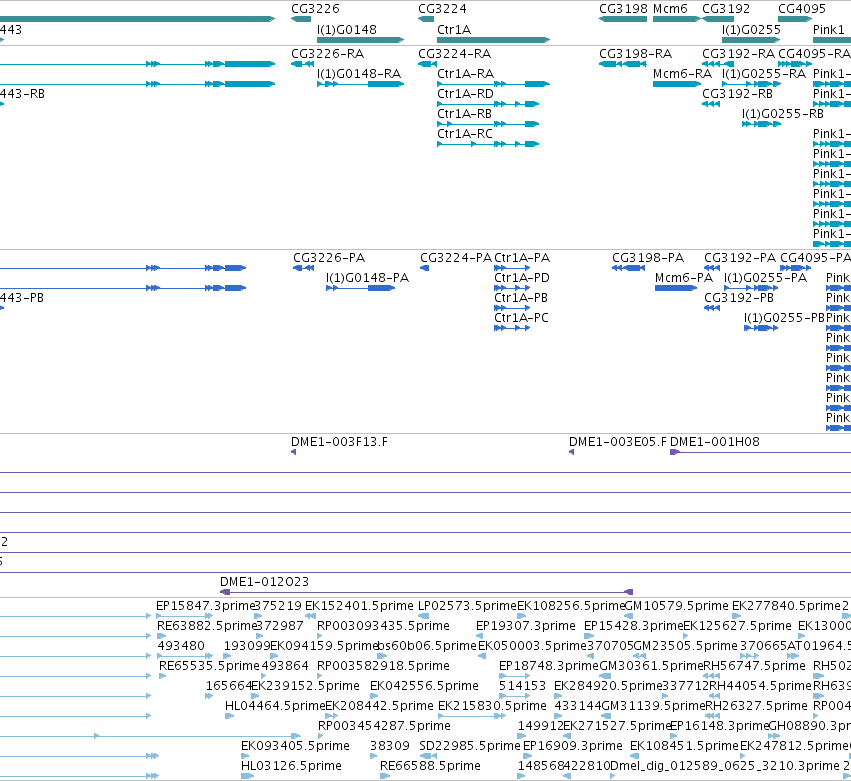Select the EK152401.5prime EST label
851x781 pixels.
click(x=359, y=606)
